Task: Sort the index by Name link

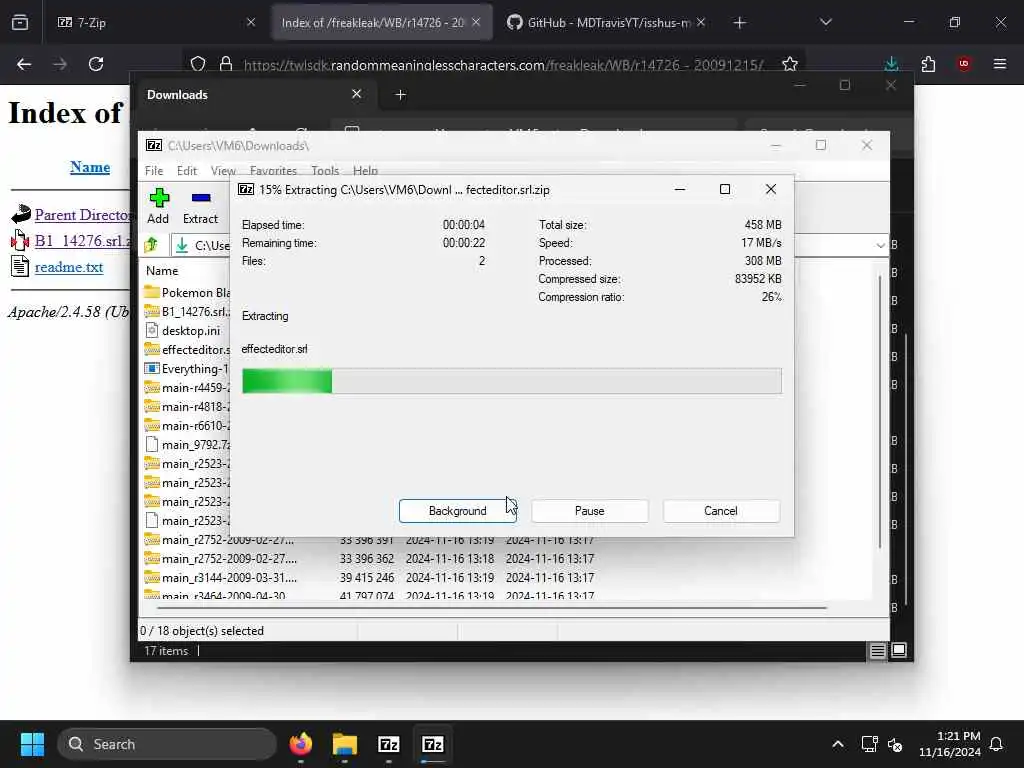Action: point(90,167)
